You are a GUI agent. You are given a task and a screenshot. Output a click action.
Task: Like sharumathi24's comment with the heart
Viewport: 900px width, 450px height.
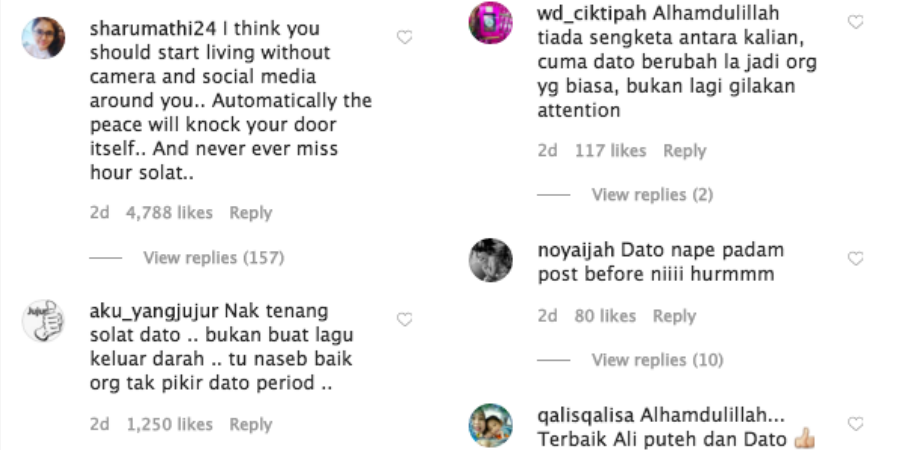coord(405,38)
